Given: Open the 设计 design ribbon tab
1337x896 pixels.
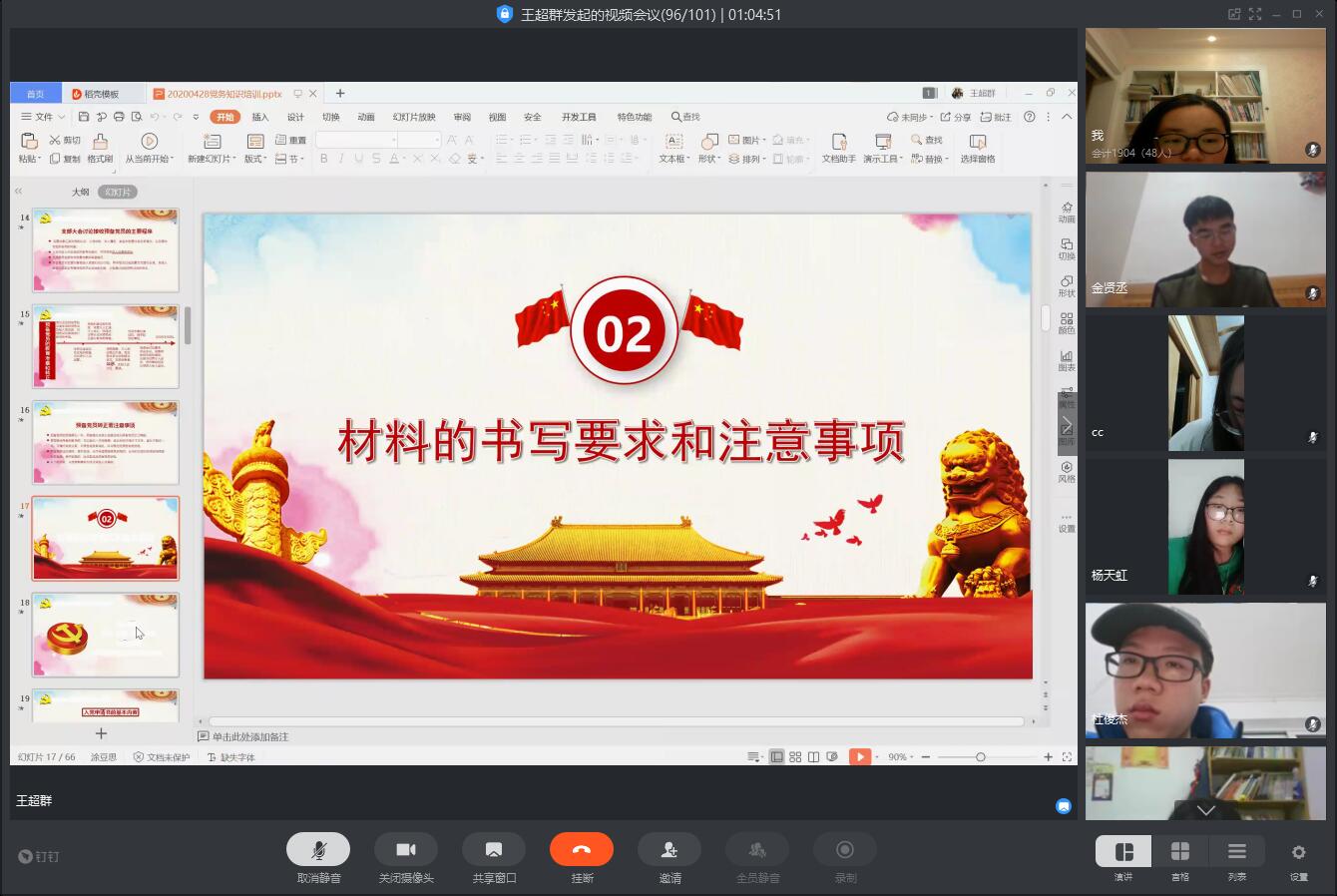Looking at the screenshot, I should (295, 117).
